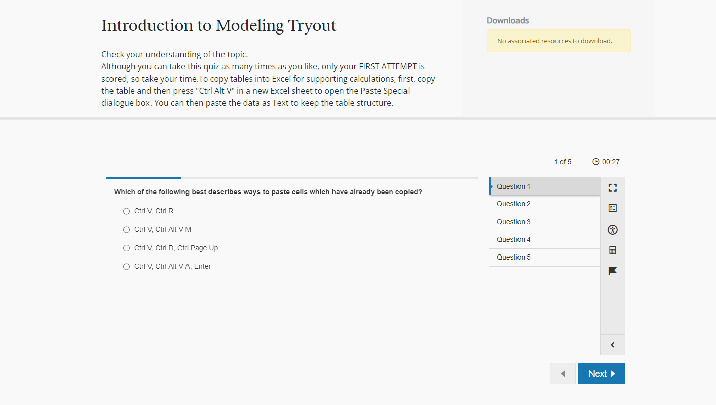Select the first answer option radio button
The image size is (716, 405).
(127, 211)
